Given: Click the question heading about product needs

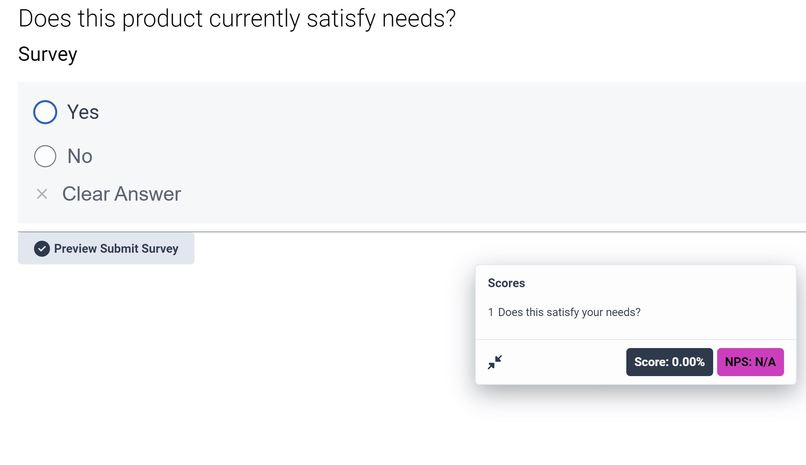Looking at the screenshot, I should click(237, 19).
